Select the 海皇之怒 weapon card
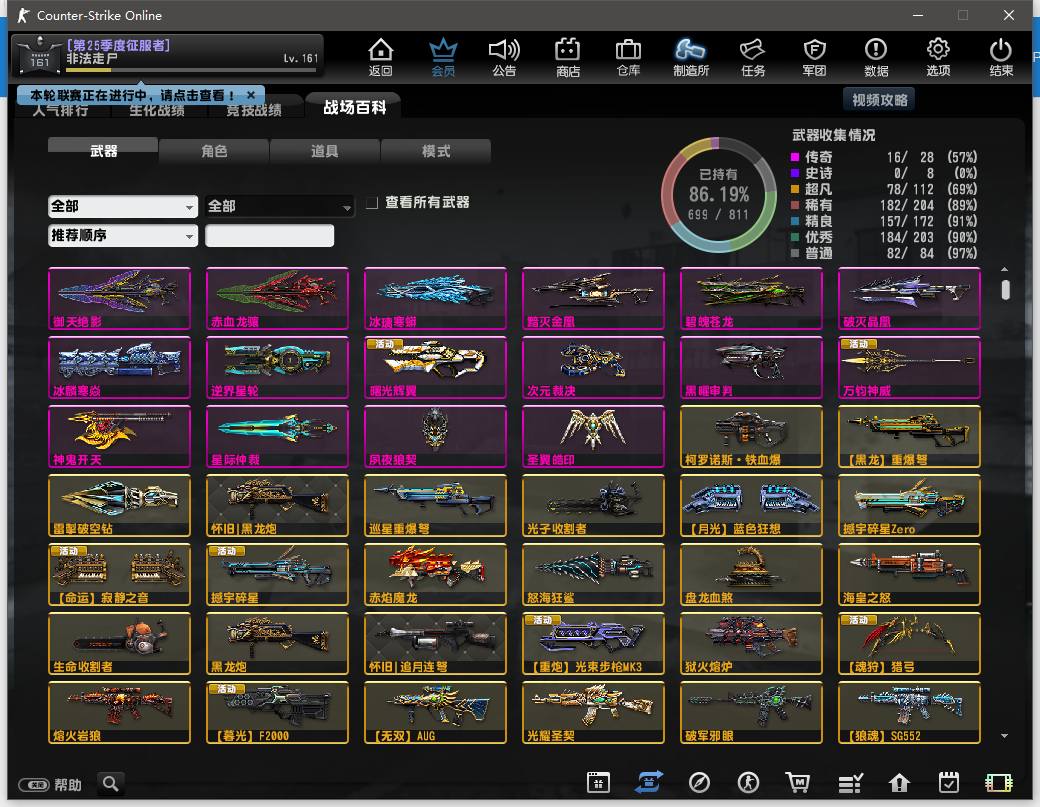Viewport: 1040px width, 807px height. click(909, 574)
